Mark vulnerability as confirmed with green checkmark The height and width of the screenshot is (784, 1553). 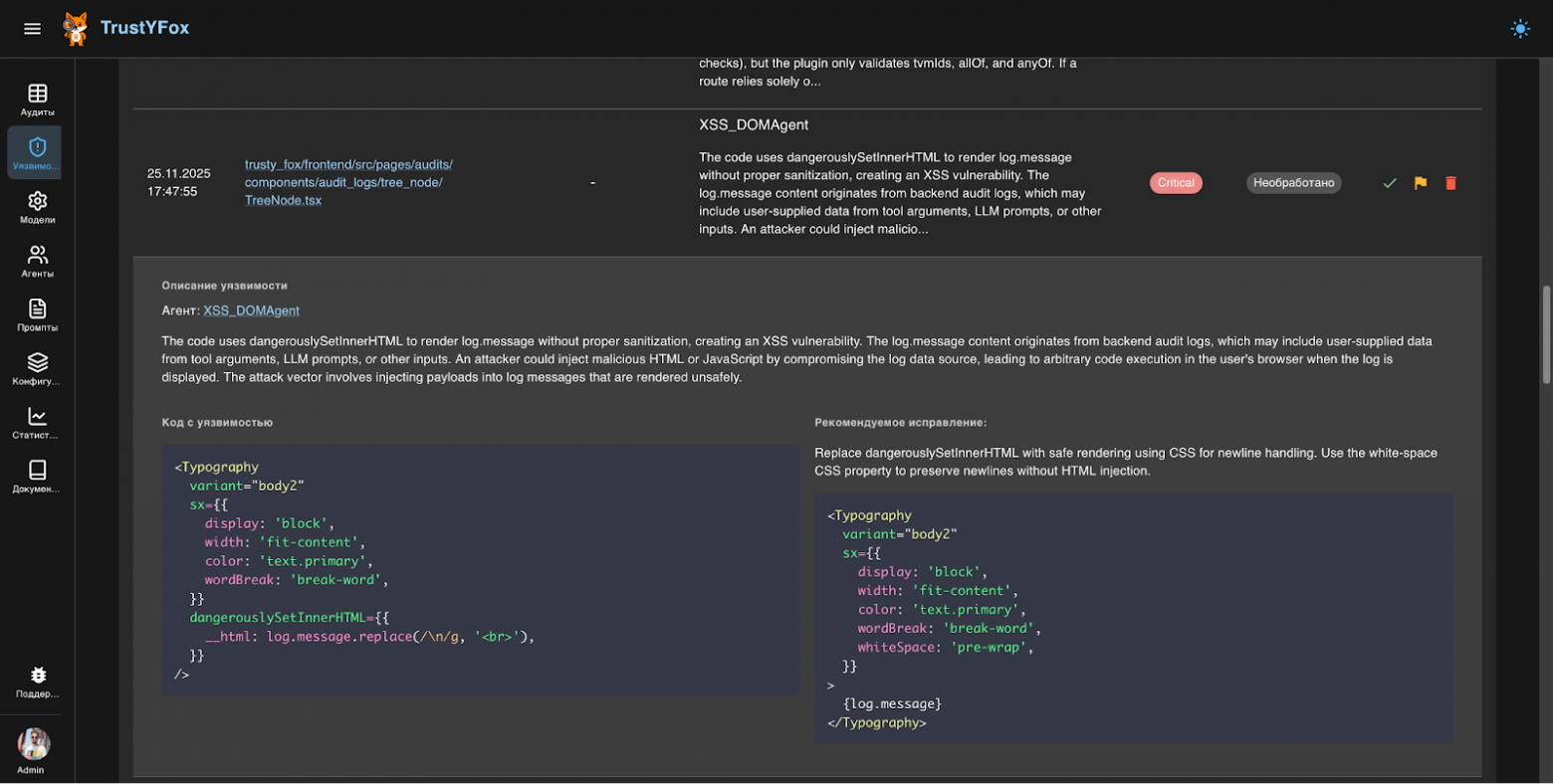pos(1390,183)
